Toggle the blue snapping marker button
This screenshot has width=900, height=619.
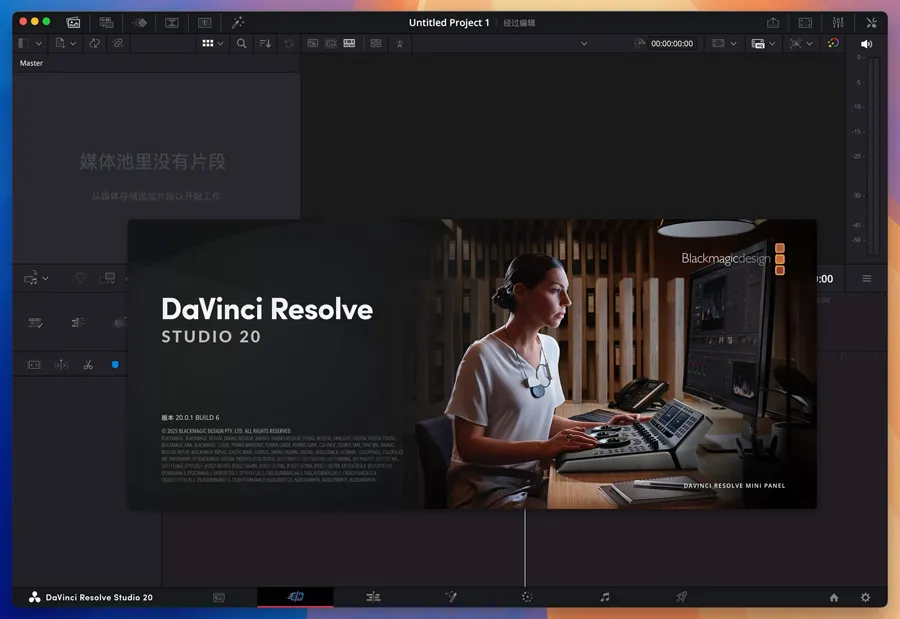click(115, 365)
